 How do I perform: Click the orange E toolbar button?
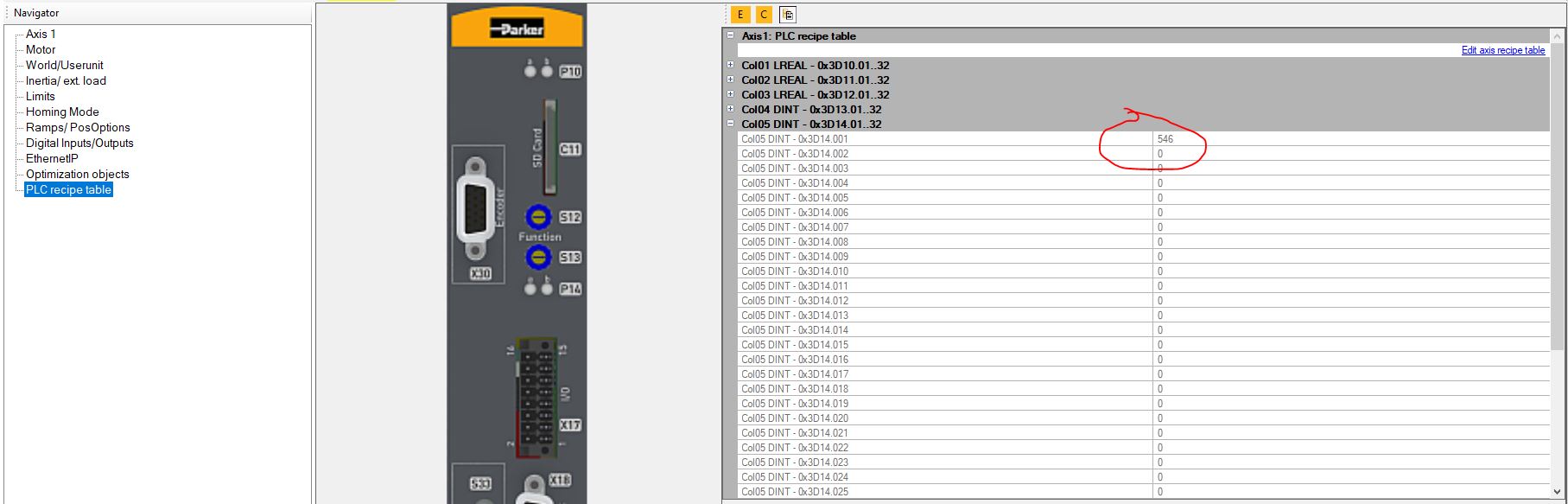[x=740, y=15]
